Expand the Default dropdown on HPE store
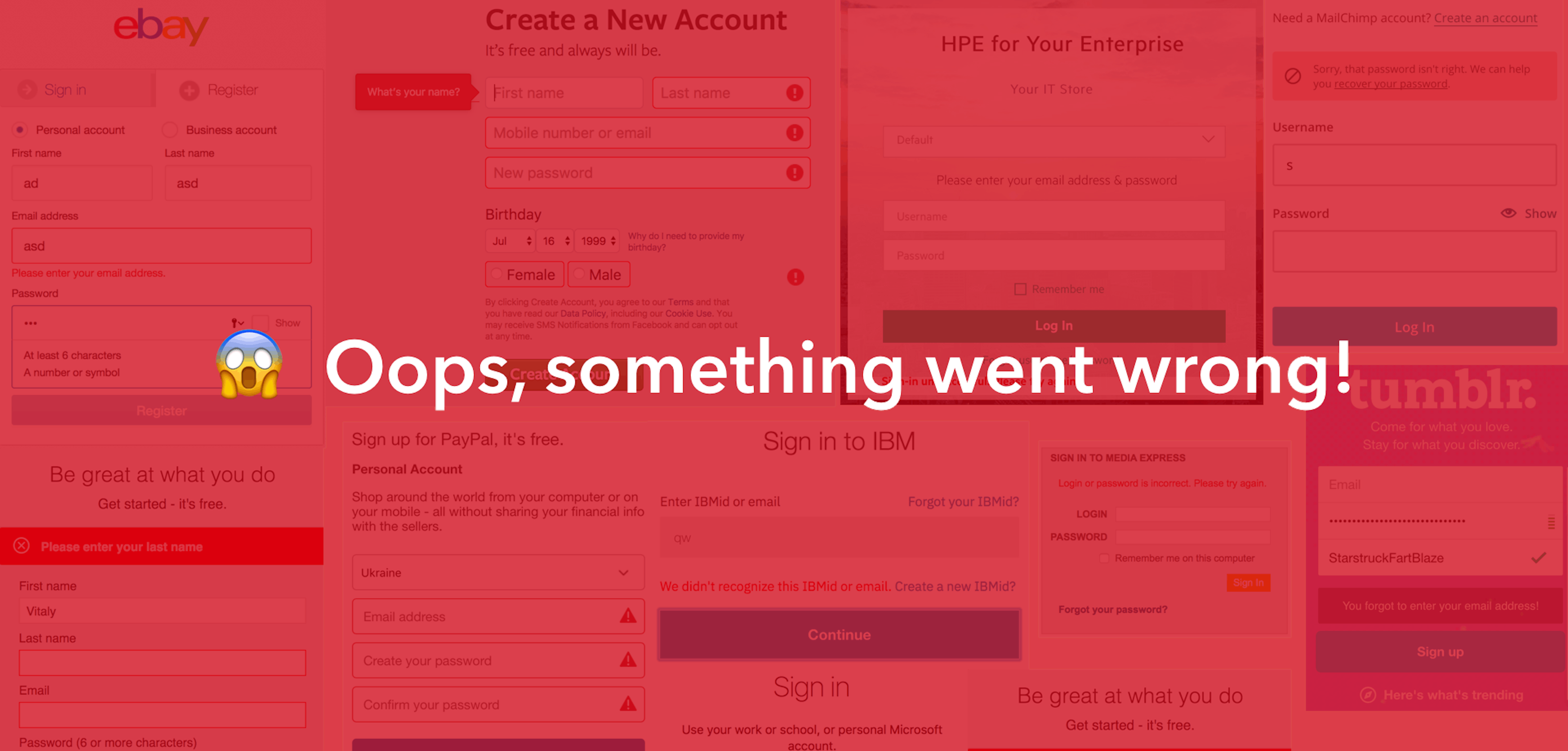Viewport: 1568px width, 751px height. [x=1054, y=140]
